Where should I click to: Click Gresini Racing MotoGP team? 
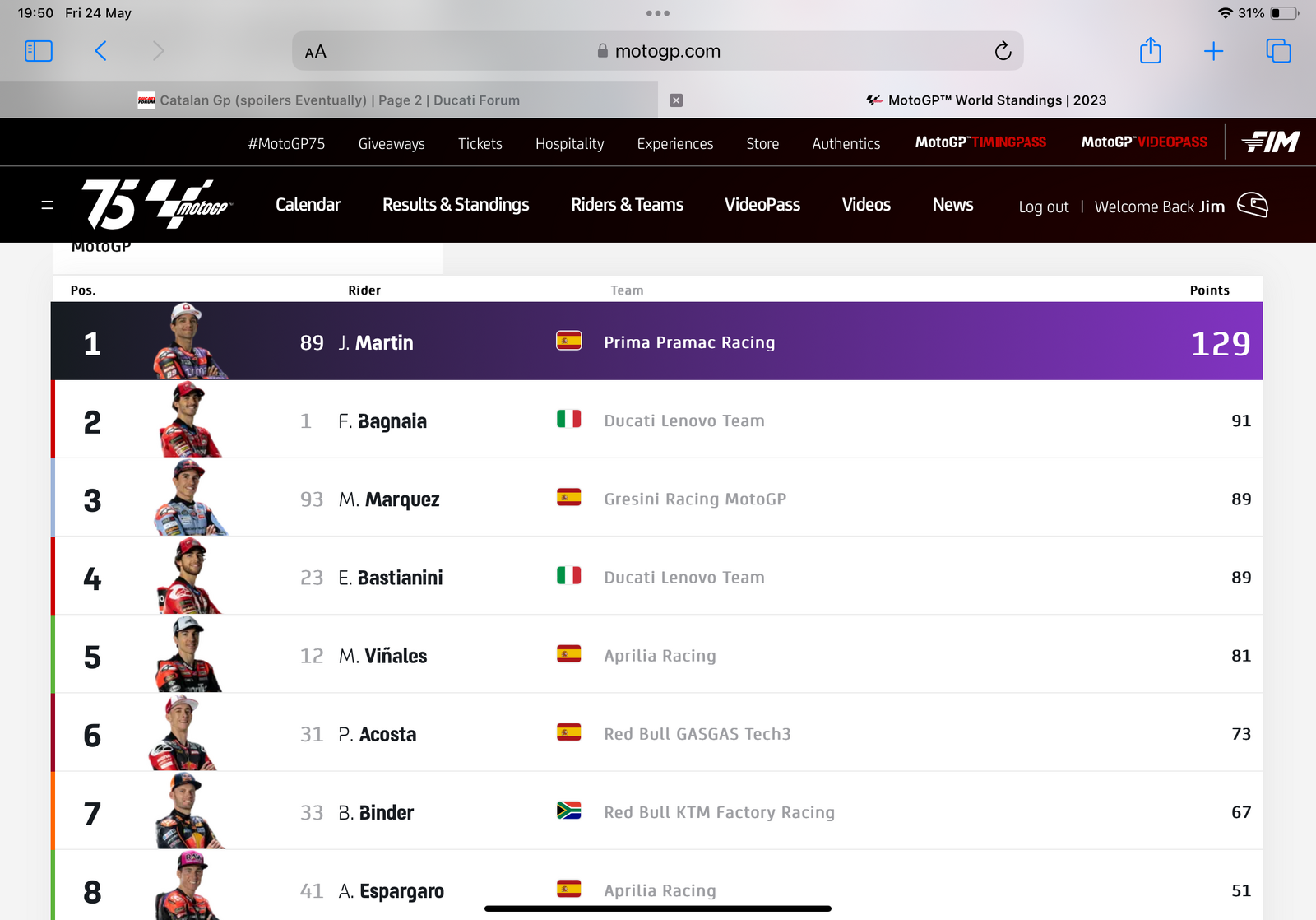pyautogui.click(x=695, y=499)
